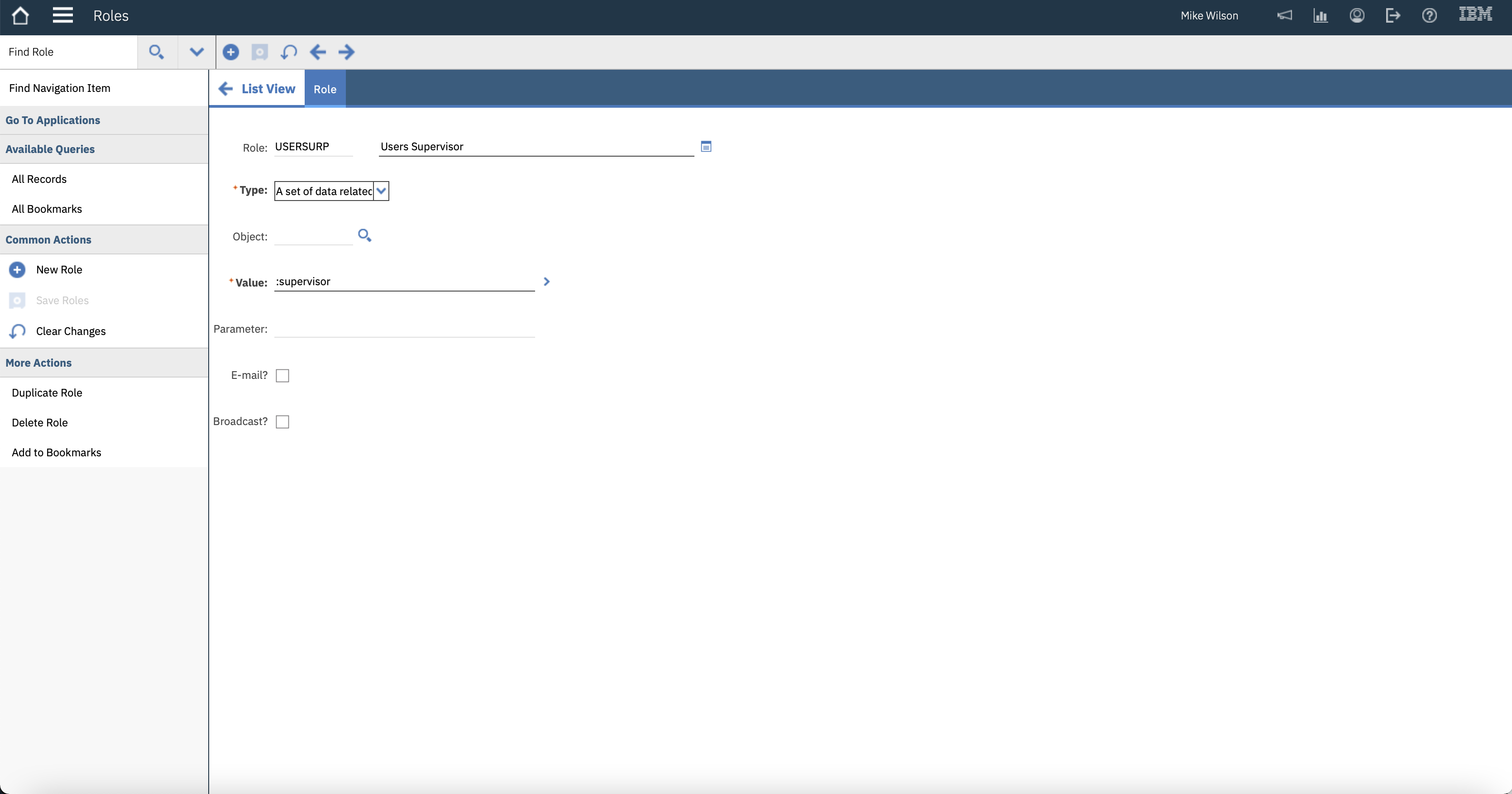The image size is (1512, 794).
Task: Enable the Broadcast? checkbox
Action: coord(283,421)
